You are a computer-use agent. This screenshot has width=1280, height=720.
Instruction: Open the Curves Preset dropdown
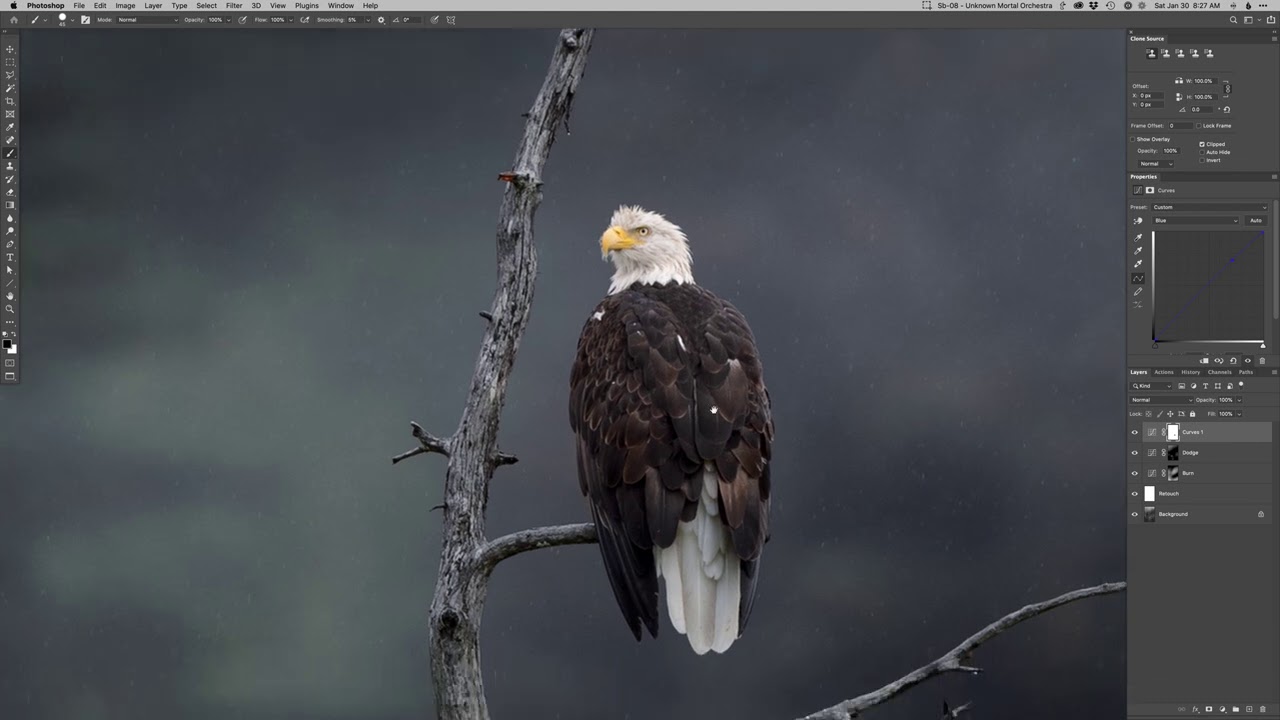pos(1210,207)
